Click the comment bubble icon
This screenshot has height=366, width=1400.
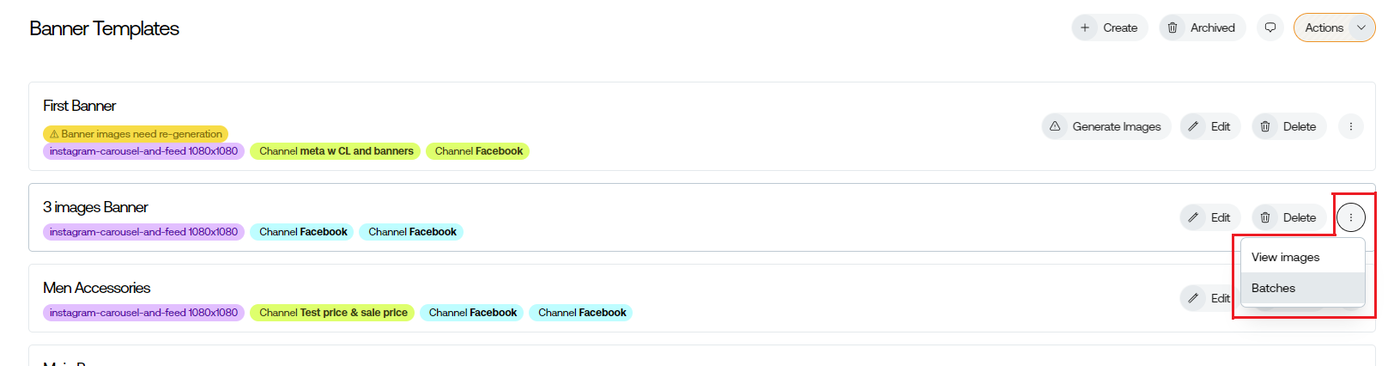(x=1270, y=28)
